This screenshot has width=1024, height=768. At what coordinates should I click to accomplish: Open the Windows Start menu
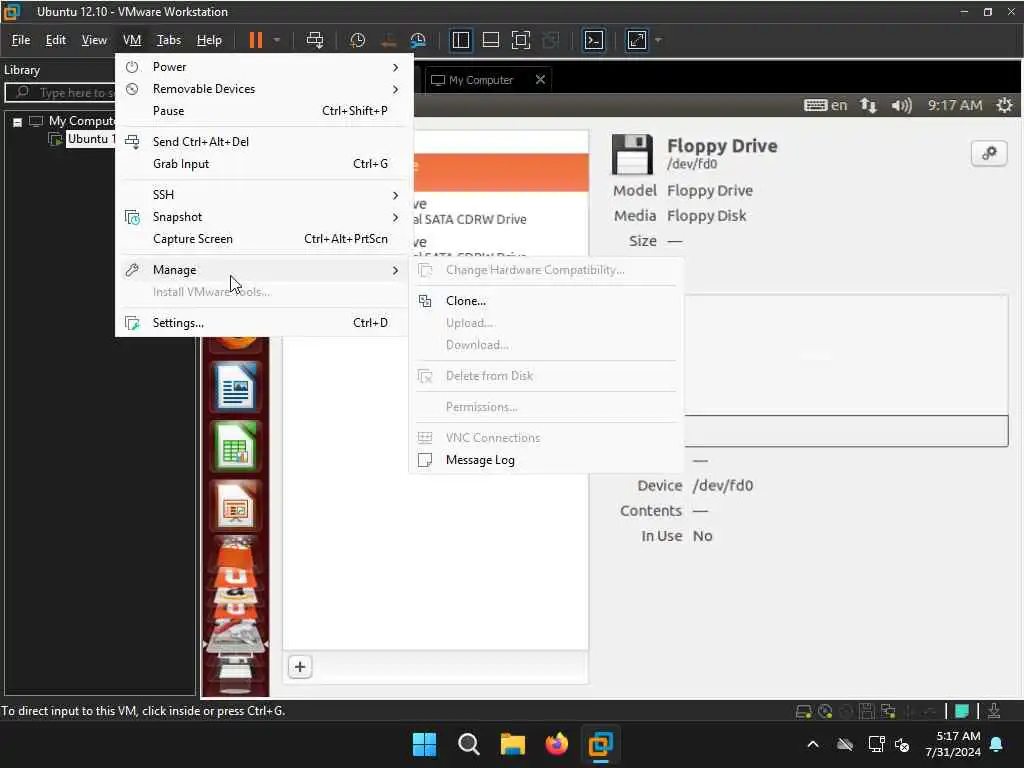point(424,744)
